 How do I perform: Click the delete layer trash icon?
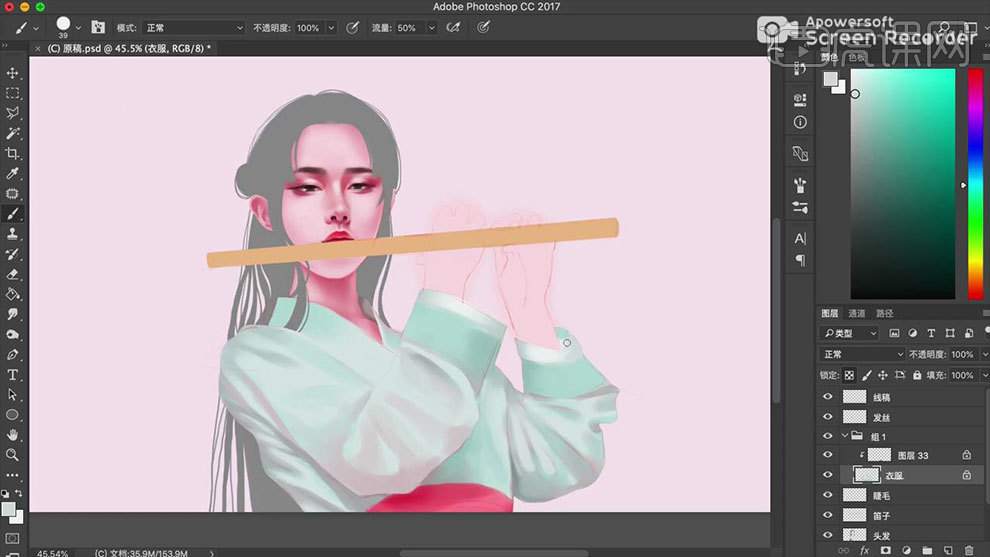tap(969, 551)
